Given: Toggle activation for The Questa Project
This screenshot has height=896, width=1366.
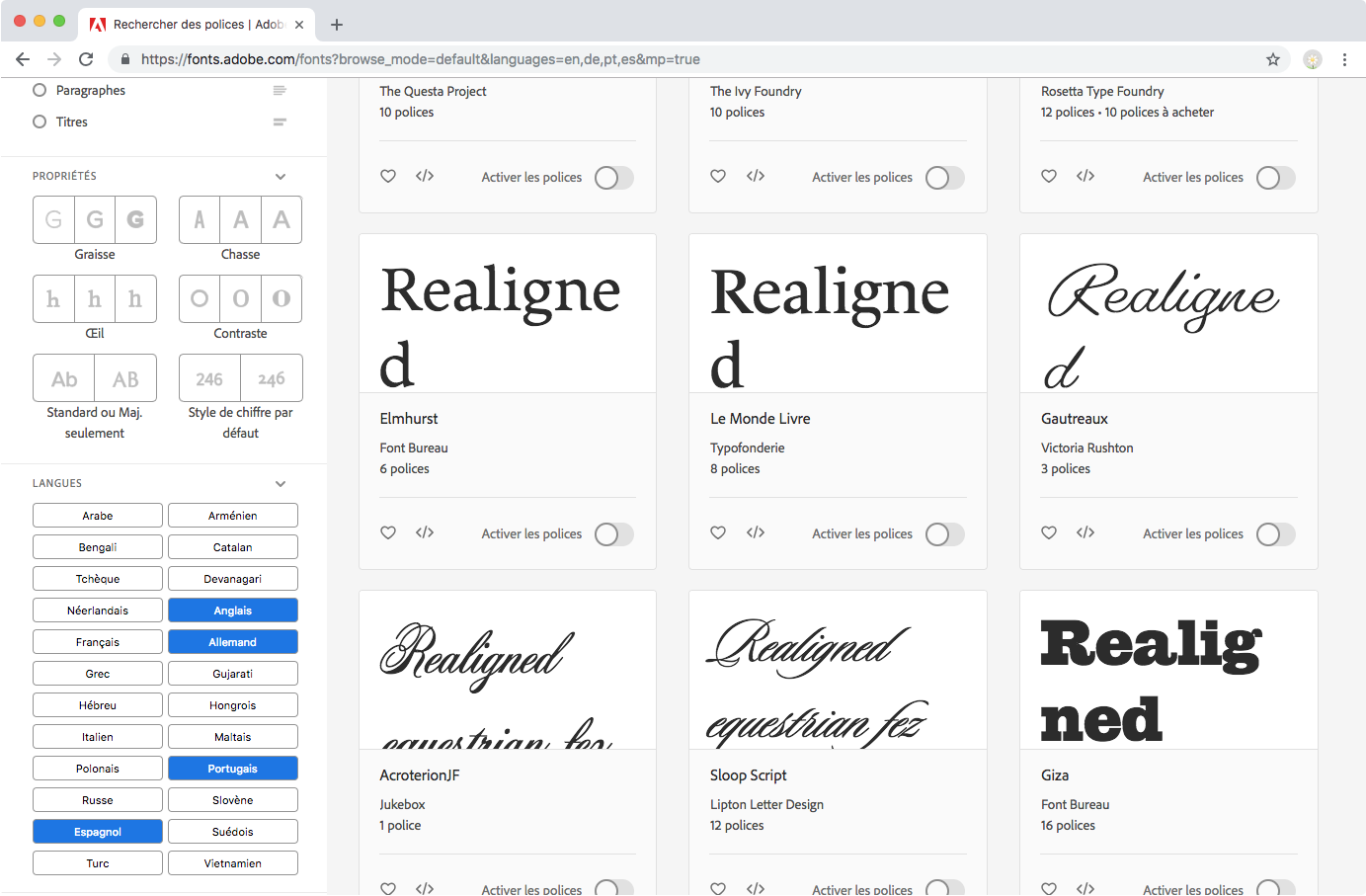Looking at the screenshot, I should [x=613, y=178].
